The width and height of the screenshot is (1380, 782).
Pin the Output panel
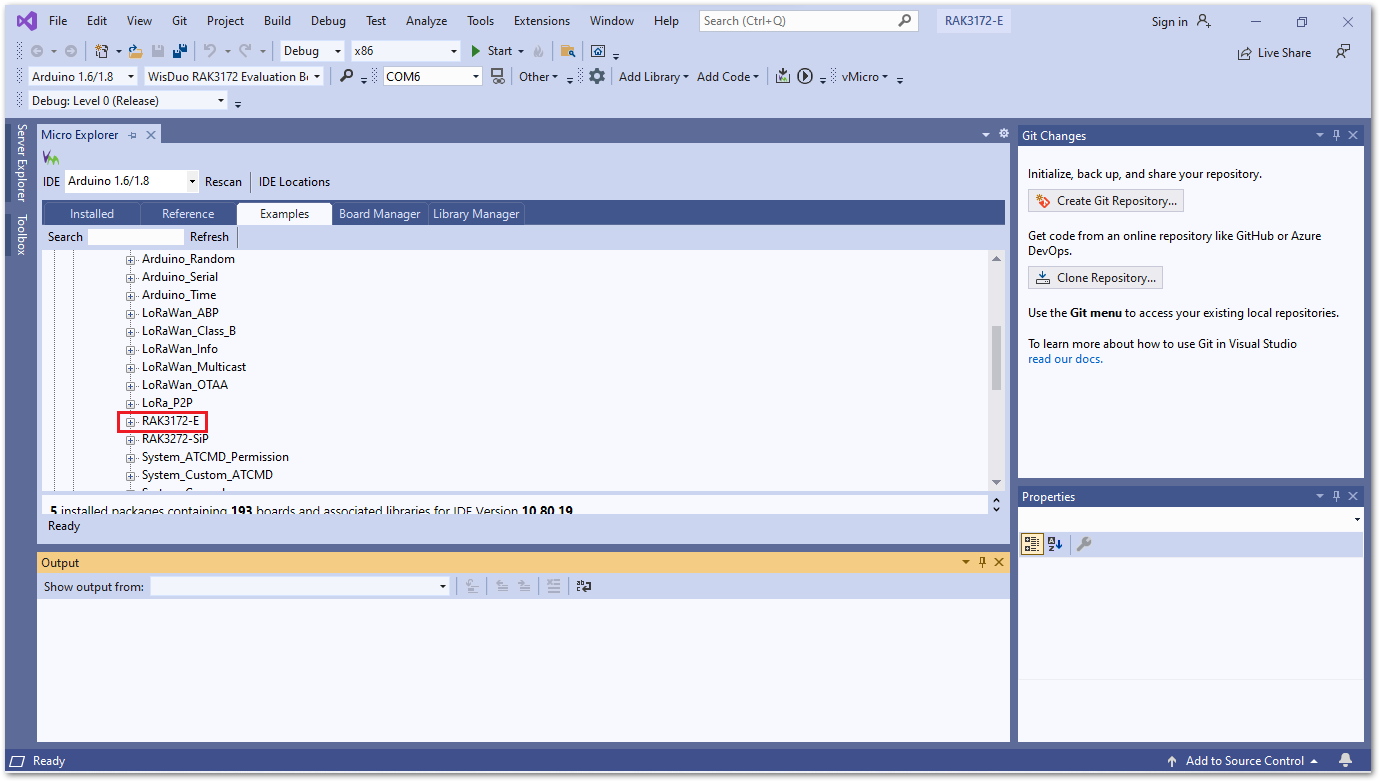[x=982, y=562]
